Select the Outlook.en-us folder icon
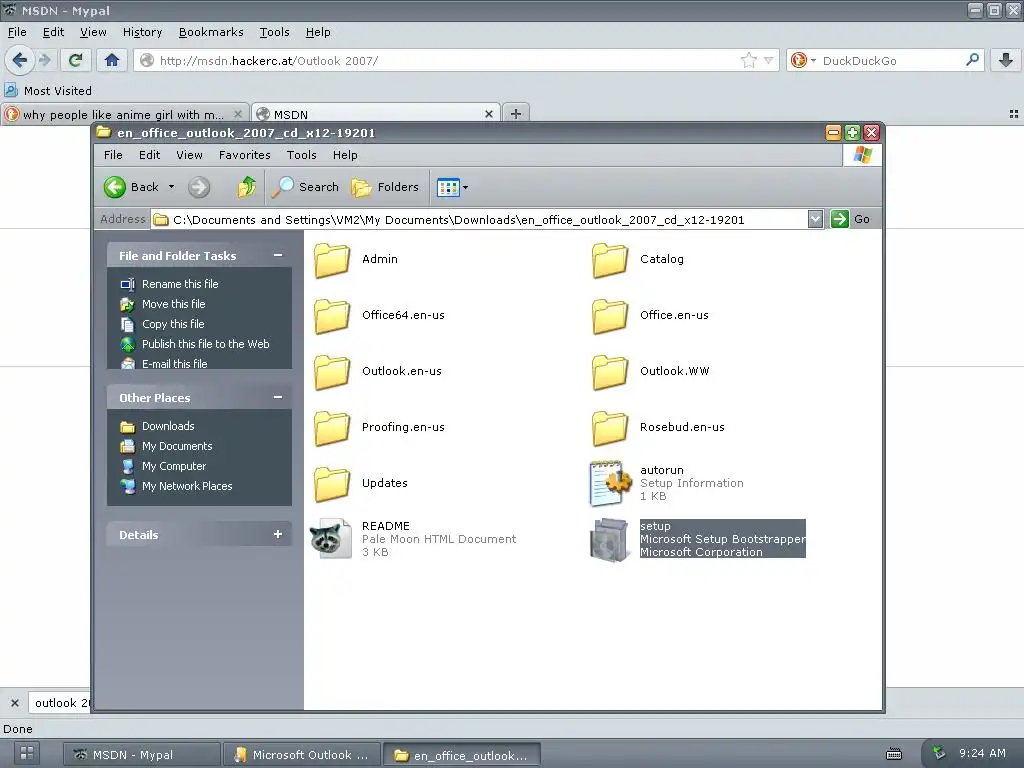The image size is (1024, 768). pos(332,372)
